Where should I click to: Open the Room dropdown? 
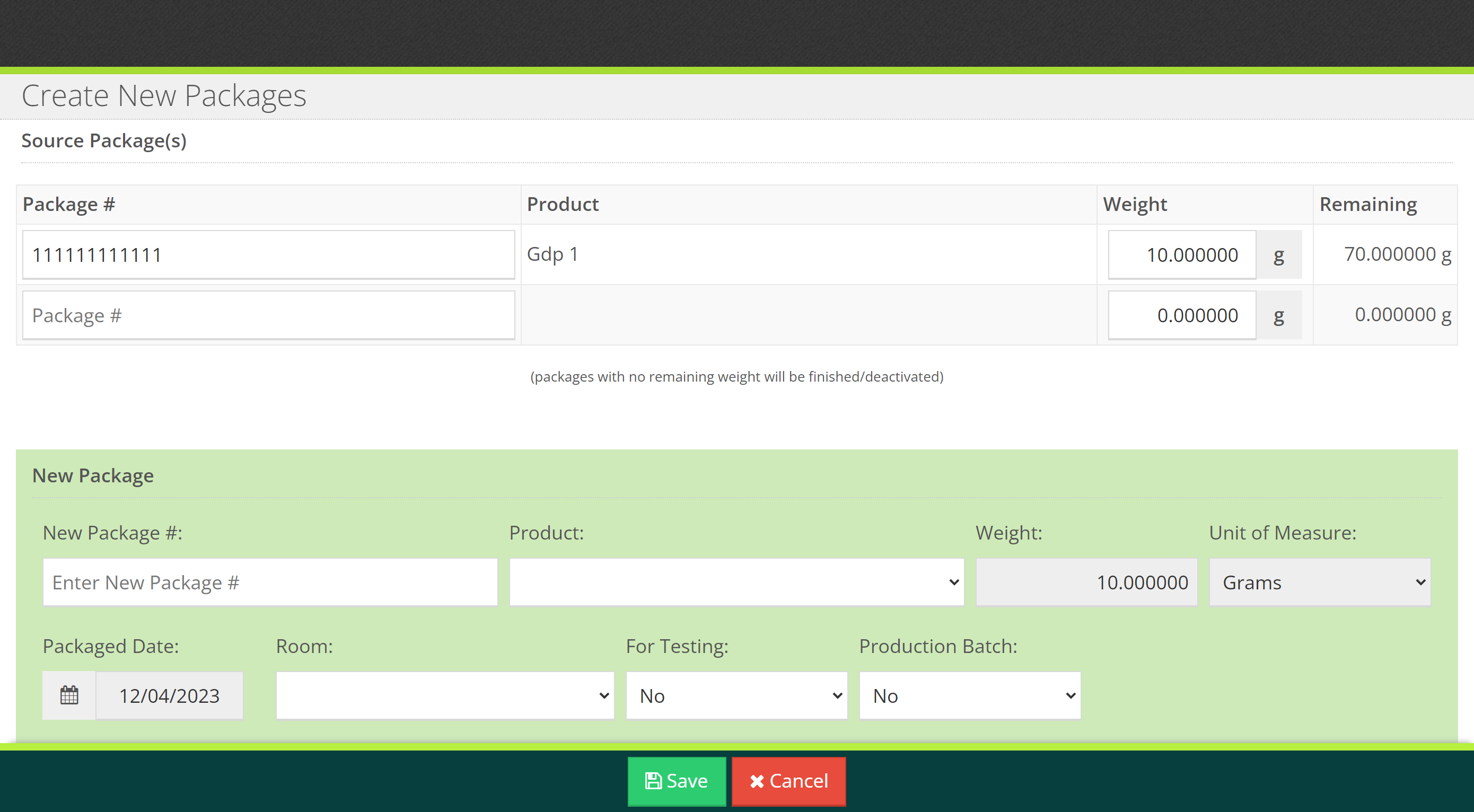tap(445, 695)
